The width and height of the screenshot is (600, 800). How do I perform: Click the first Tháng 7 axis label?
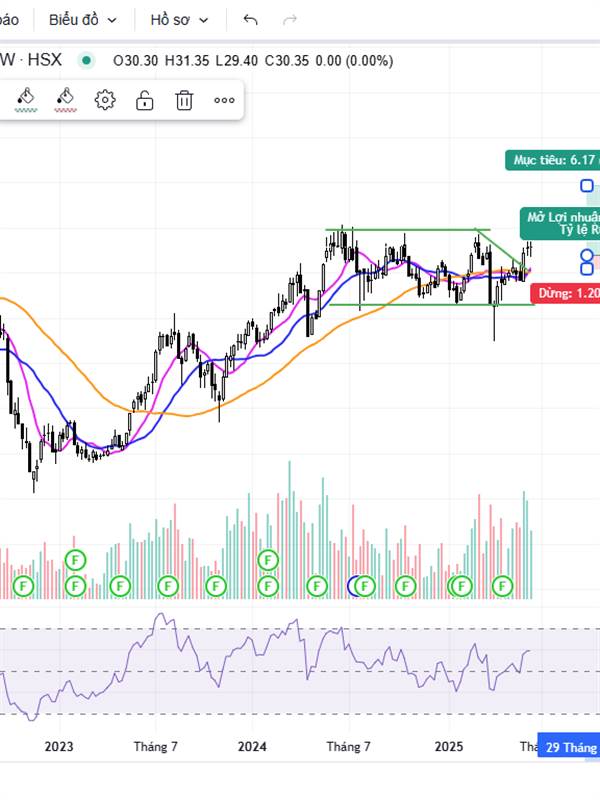click(x=156, y=747)
